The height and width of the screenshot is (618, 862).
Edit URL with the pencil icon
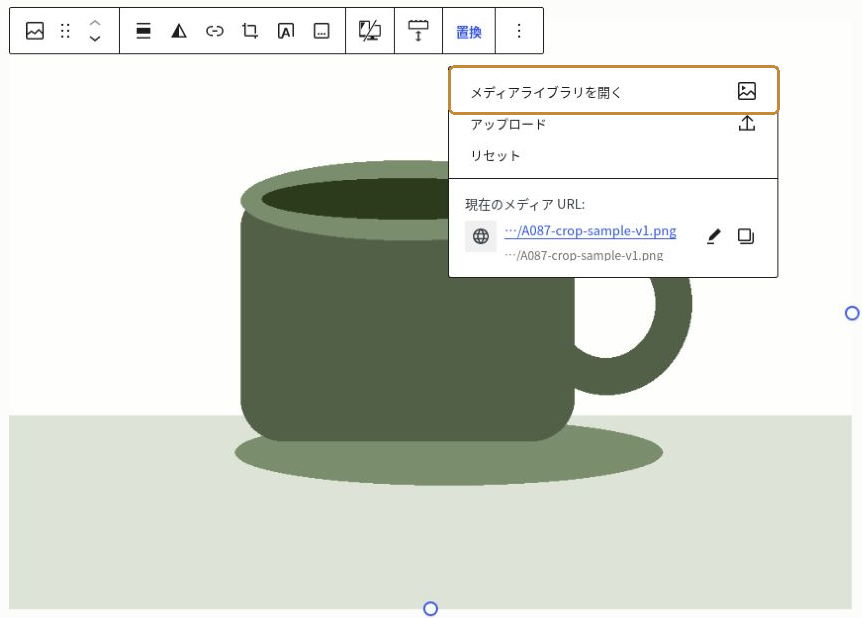pyautogui.click(x=713, y=236)
